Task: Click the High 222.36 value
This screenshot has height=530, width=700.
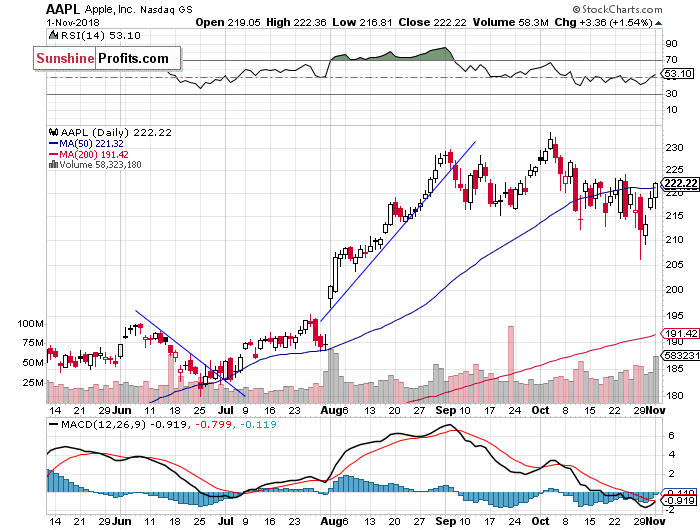Action: click(296, 22)
